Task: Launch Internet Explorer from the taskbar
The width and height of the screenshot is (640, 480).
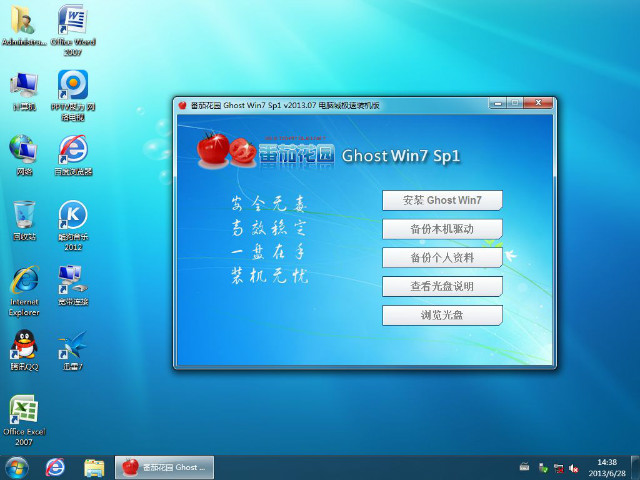Action: [x=55, y=468]
